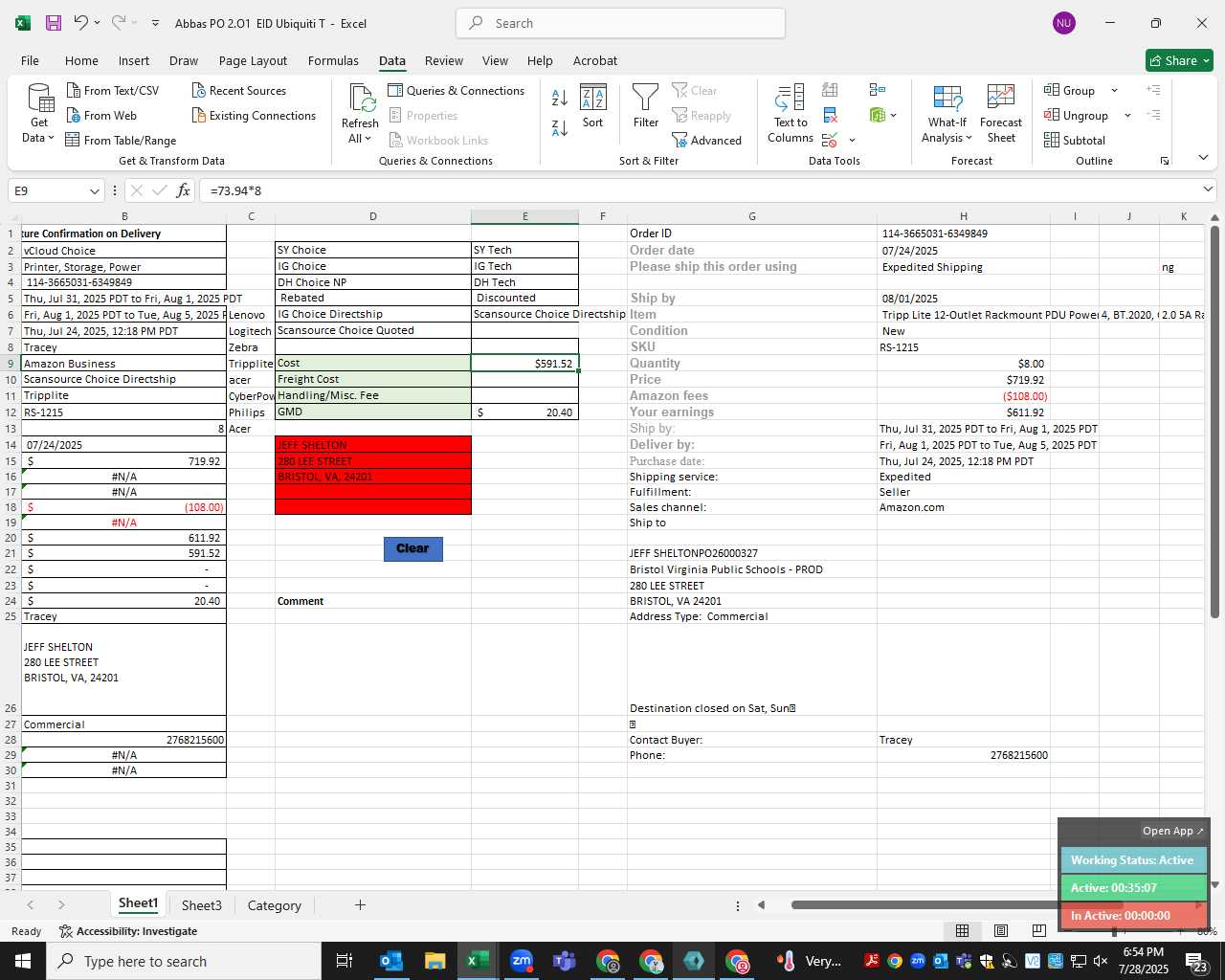Screen dimensions: 1225x980
Task: Click Open App in tracker widget
Action: (1173, 831)
